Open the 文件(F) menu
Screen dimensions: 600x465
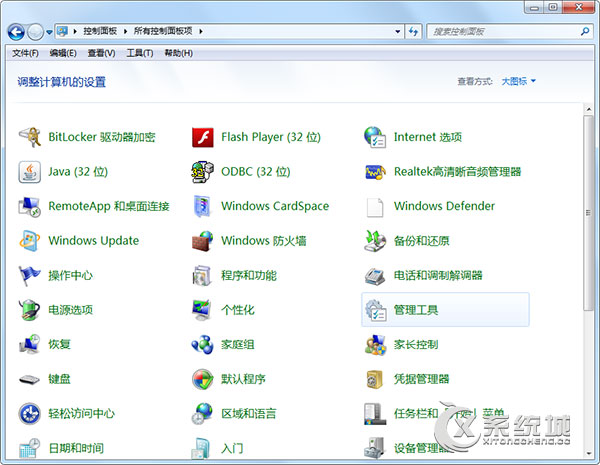click(x=25, y=53)
